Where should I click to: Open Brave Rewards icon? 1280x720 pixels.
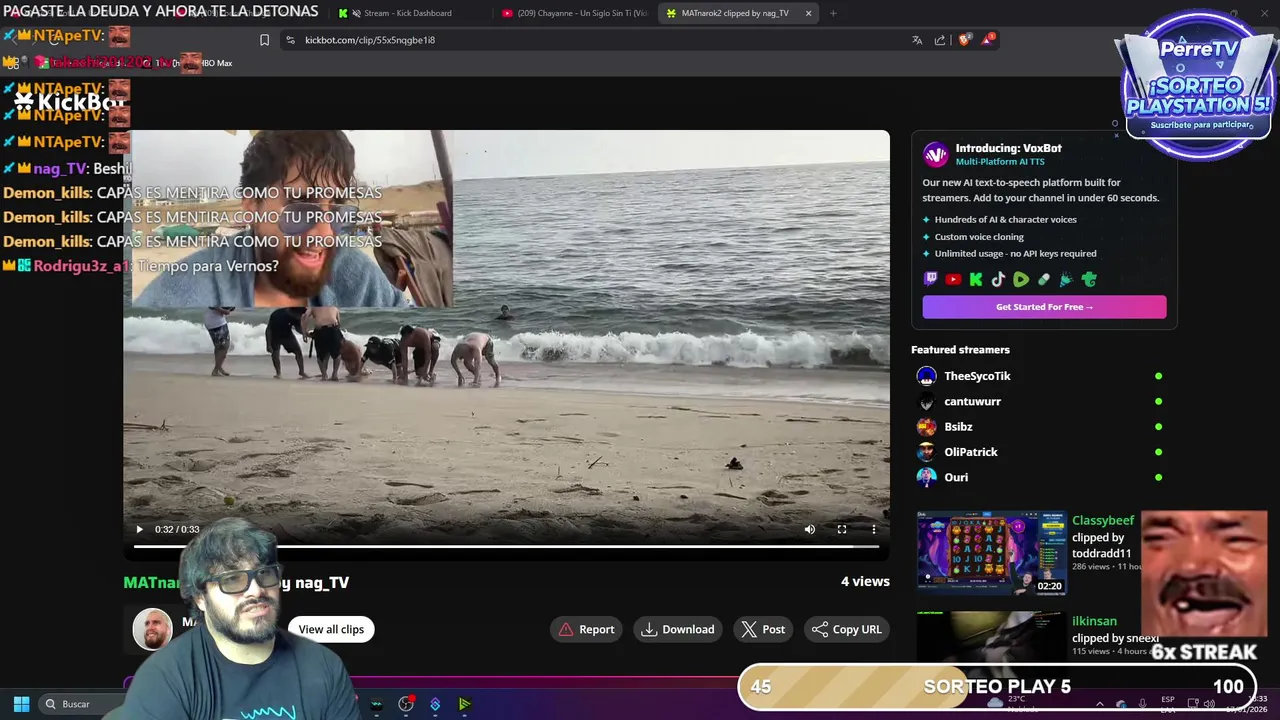click(988, 39)
